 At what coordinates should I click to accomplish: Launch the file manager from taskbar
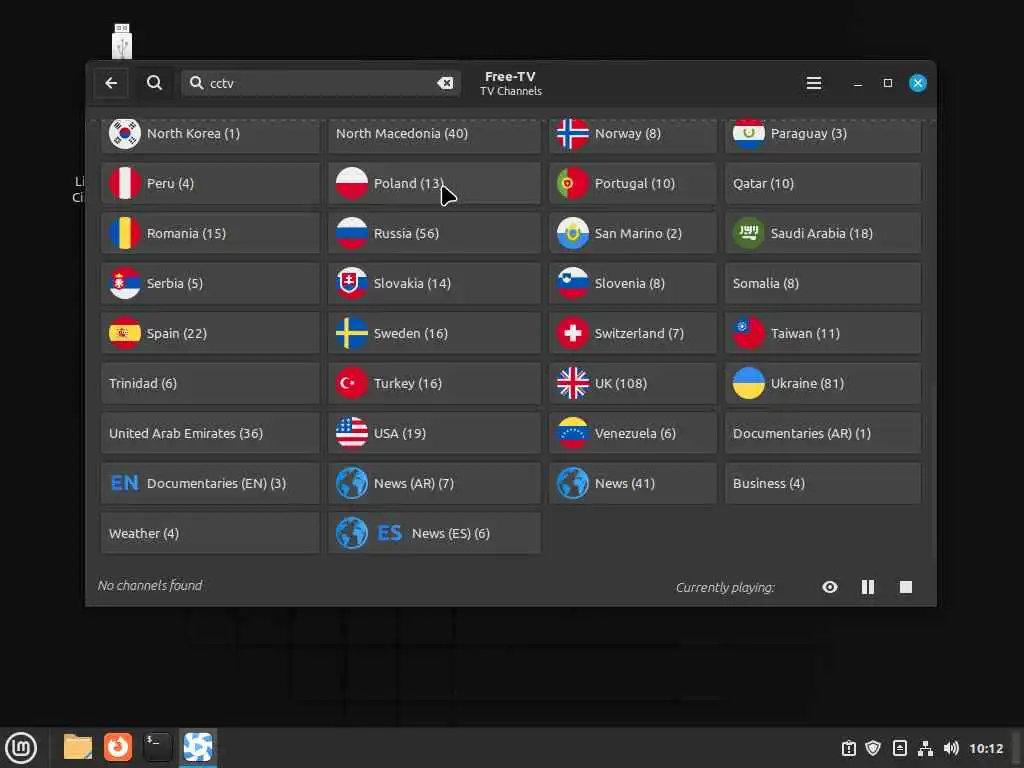pyautogui.click(x=78, y=747)
